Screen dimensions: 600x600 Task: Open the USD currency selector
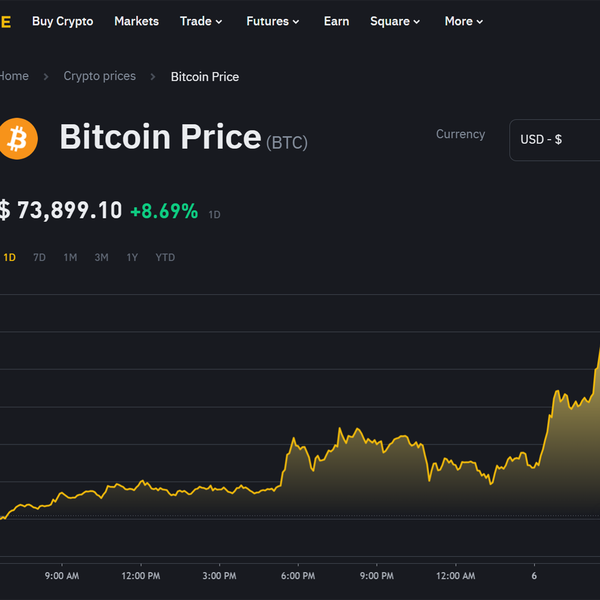556,140
